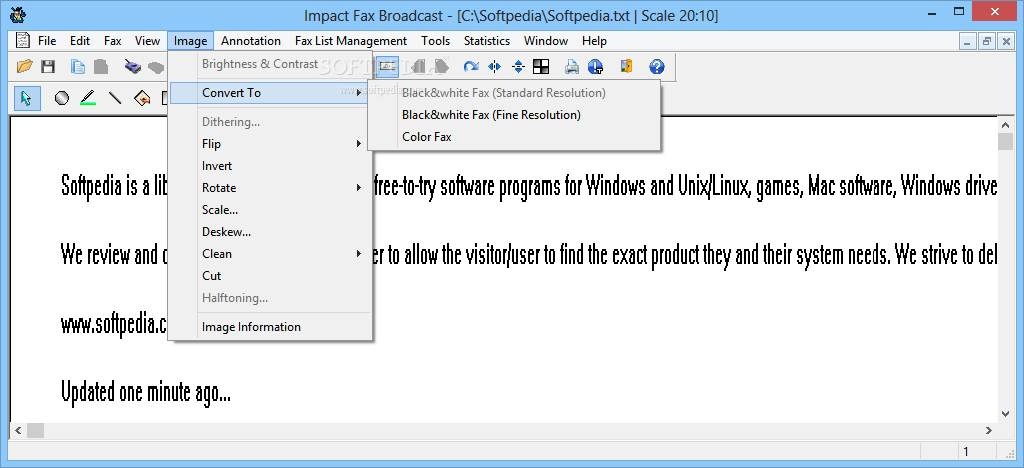Open the View menu
1024x468 pixels.
pyautogui.click(x=147, y=40)
